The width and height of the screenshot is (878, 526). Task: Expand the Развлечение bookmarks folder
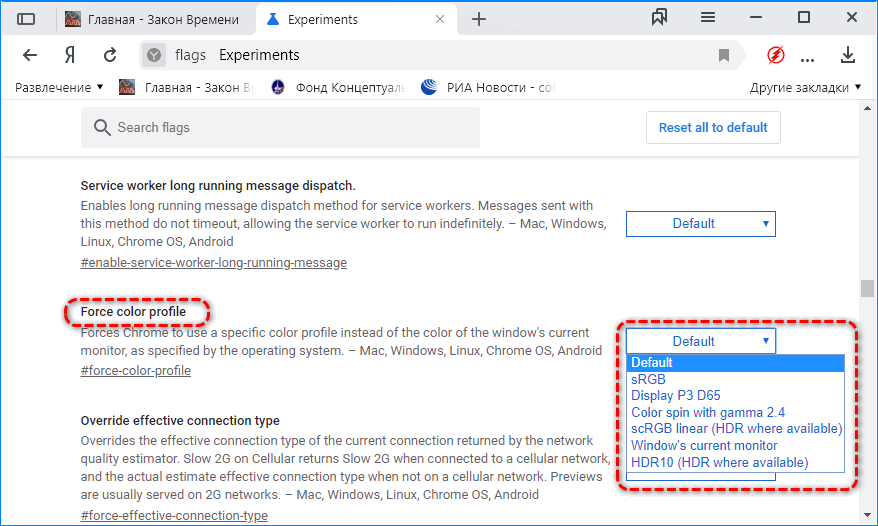[59, 88]
